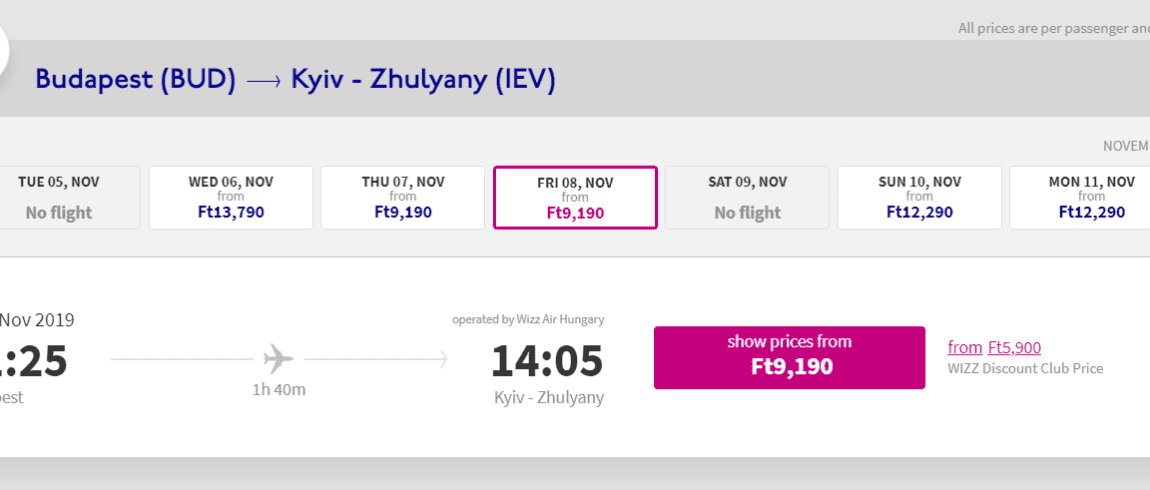1150x490 pixels.
Task: Click the Kyiv - Zhulyany (IEV) destination heading
Action: tap(423, 80)
